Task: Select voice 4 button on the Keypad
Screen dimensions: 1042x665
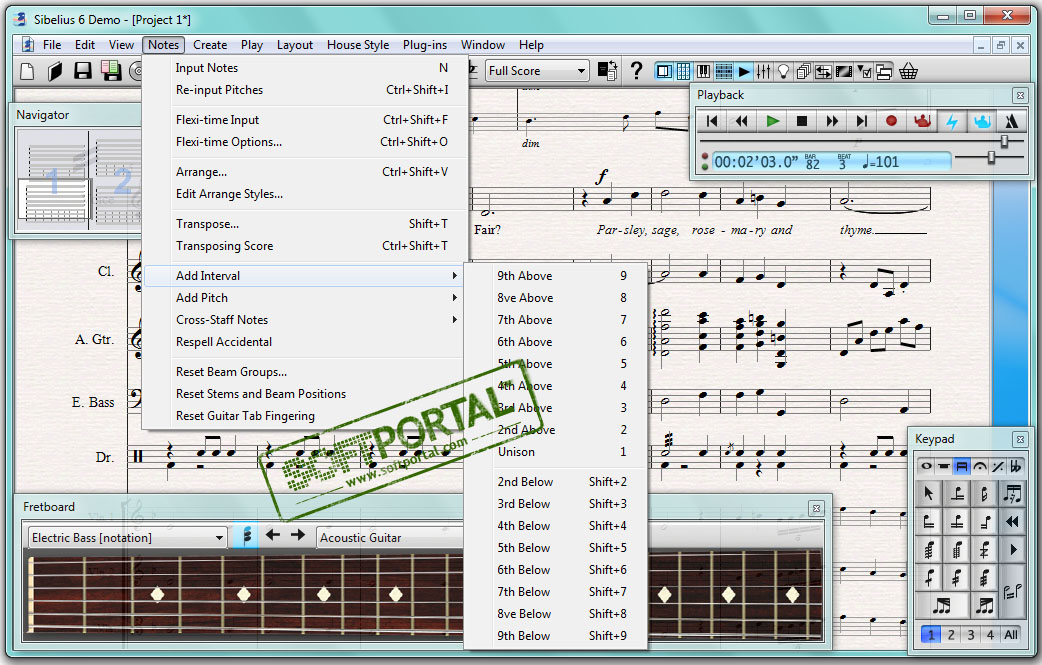Action: point(990,634)
